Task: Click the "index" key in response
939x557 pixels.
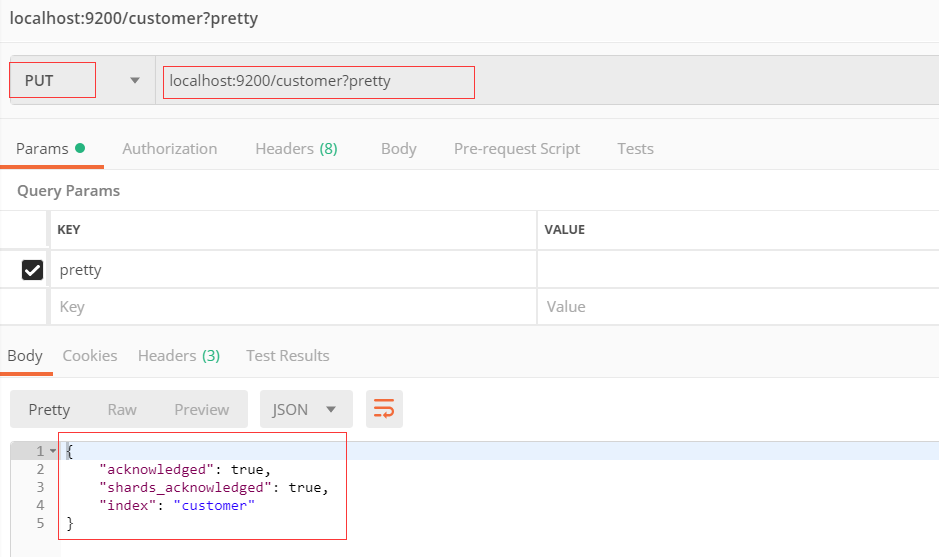Action: tap(128, 505)
